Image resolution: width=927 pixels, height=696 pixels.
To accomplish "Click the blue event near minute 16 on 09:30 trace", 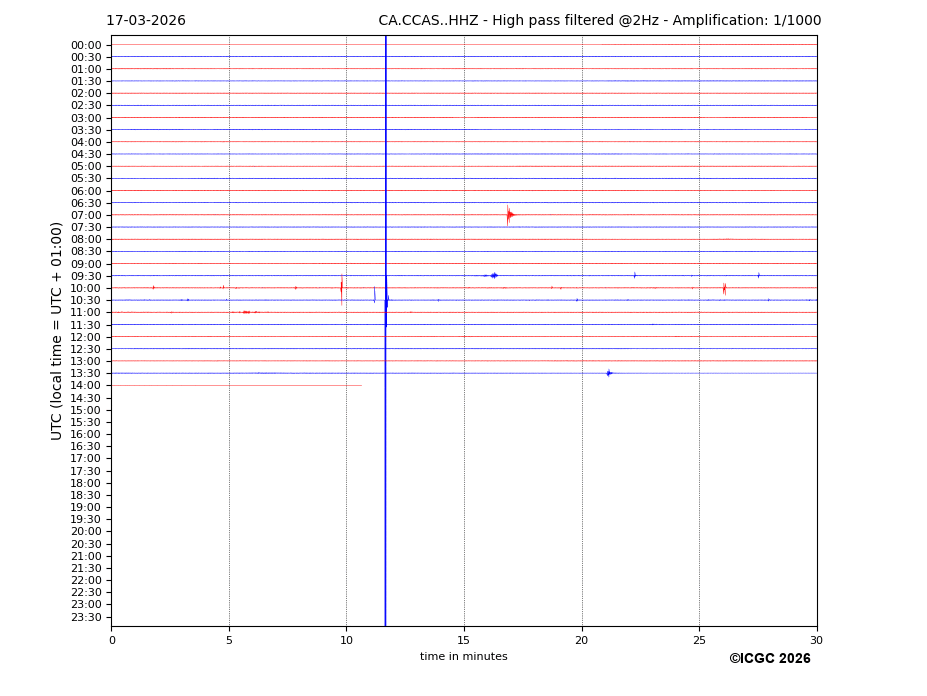I will (493, 275).
